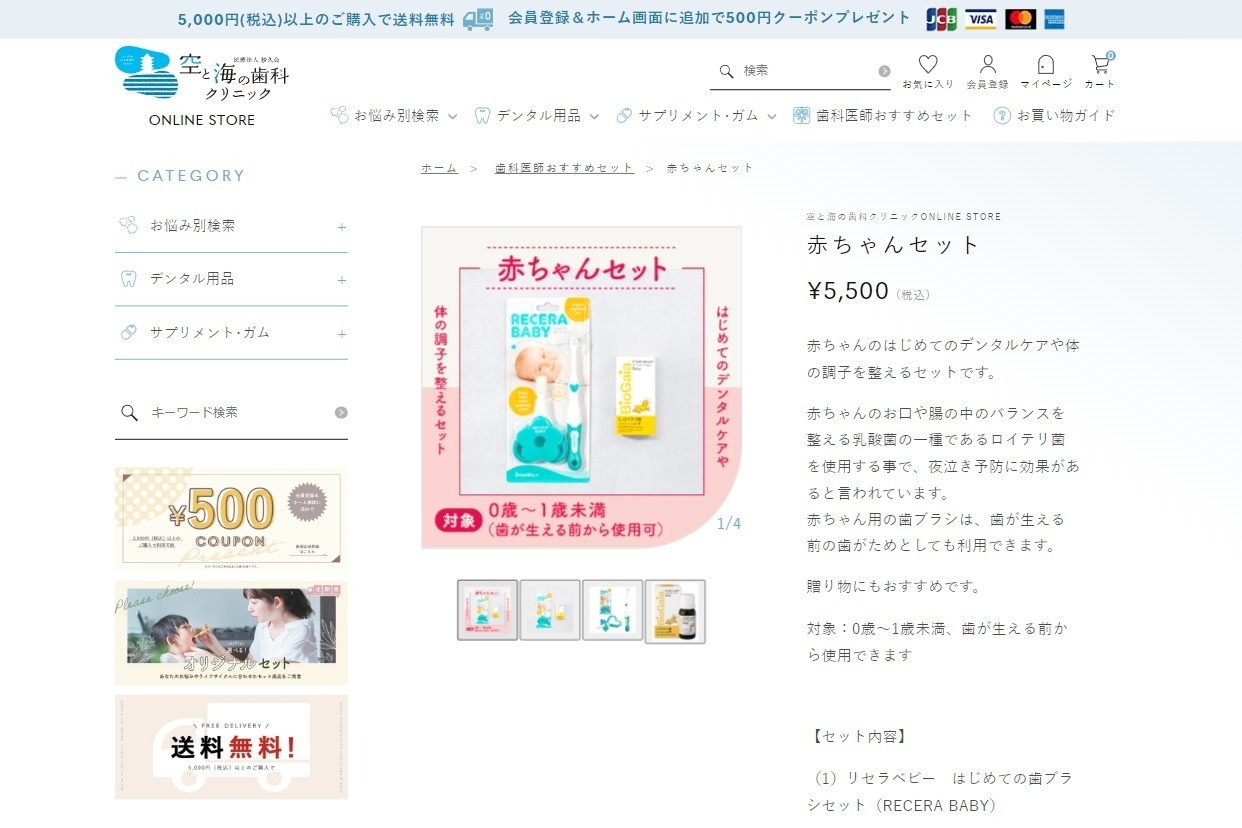The height and width of the screenshot is (828, 1242).
Task: Click the sidebar デンタル用品 tooth icon
Action: [x=128, y=279]
